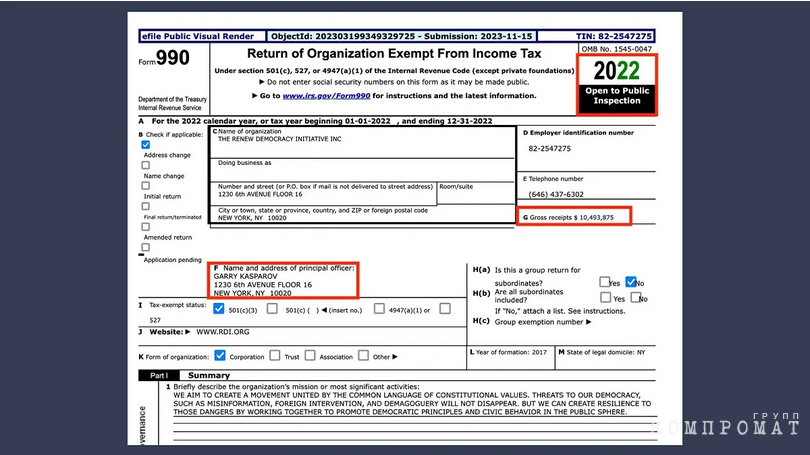Check the Other form of organization box
This screenshot has width=810, height=455.
pyautogui.click(x=364, y=355)
